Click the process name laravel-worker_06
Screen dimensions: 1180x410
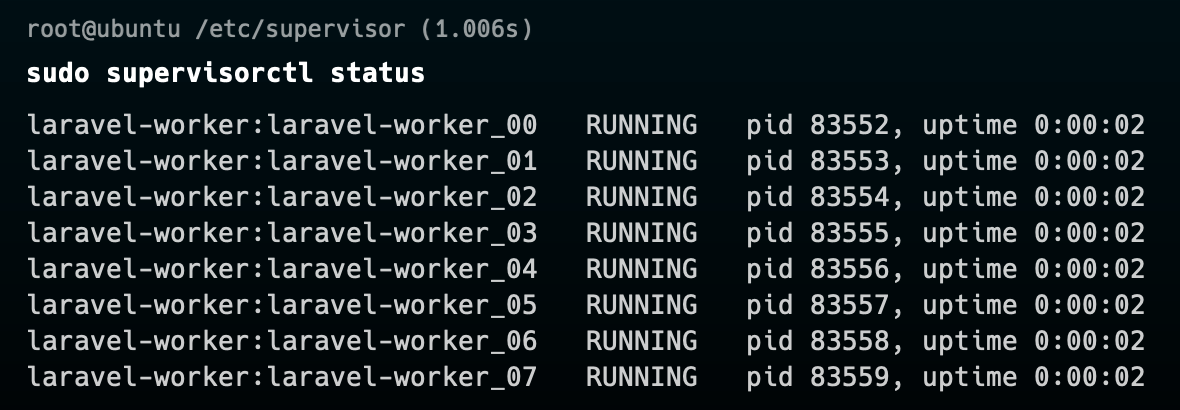[403, 341]
